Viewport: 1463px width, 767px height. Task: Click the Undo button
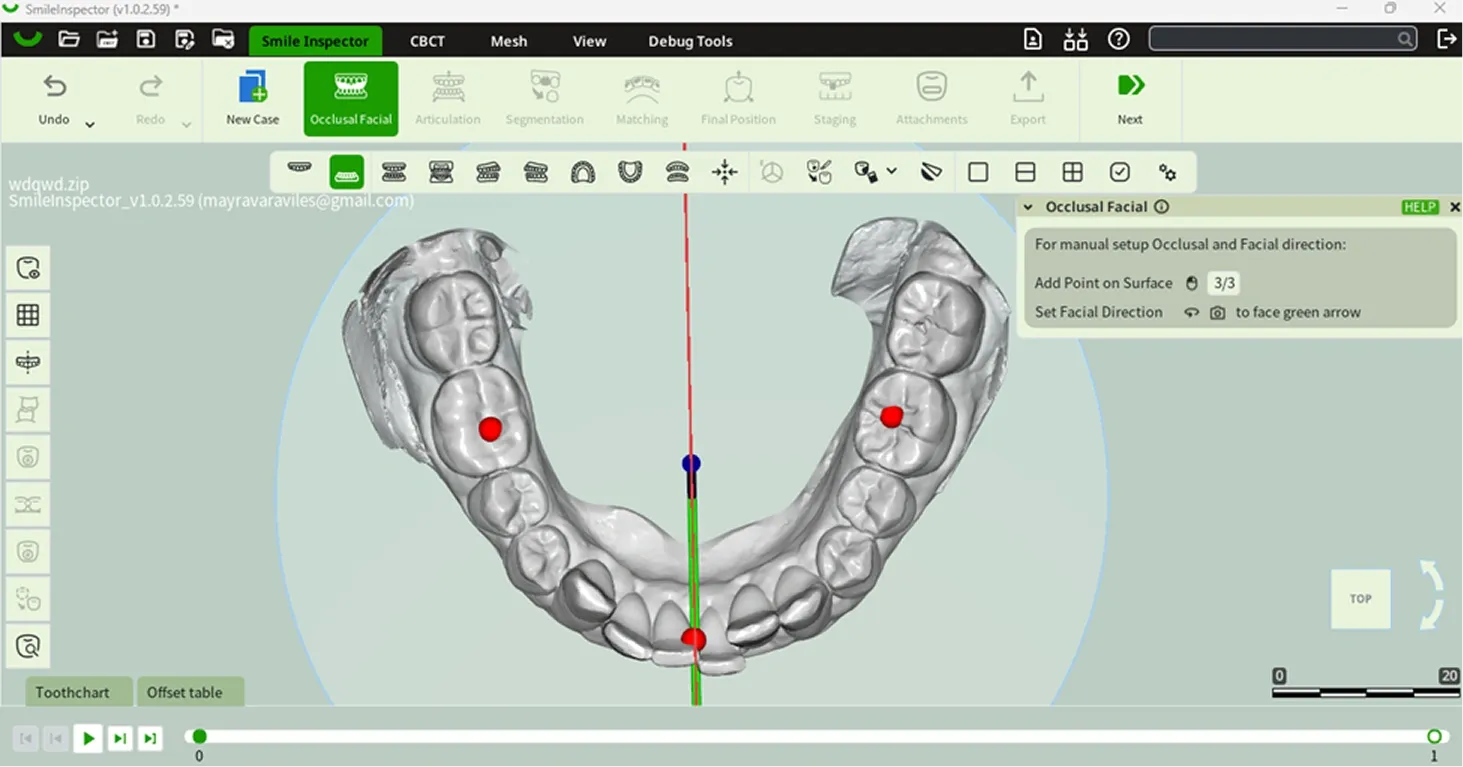[54, 98]
